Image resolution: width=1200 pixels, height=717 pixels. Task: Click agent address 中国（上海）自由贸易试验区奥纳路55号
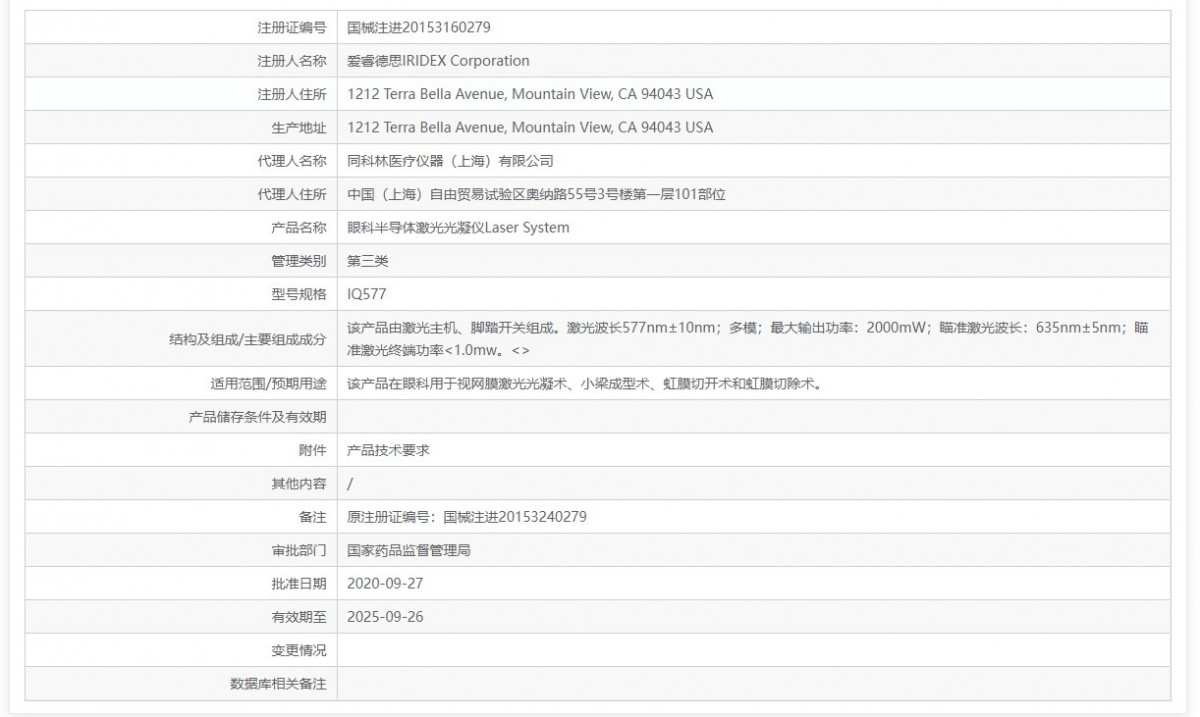point(536,194)
